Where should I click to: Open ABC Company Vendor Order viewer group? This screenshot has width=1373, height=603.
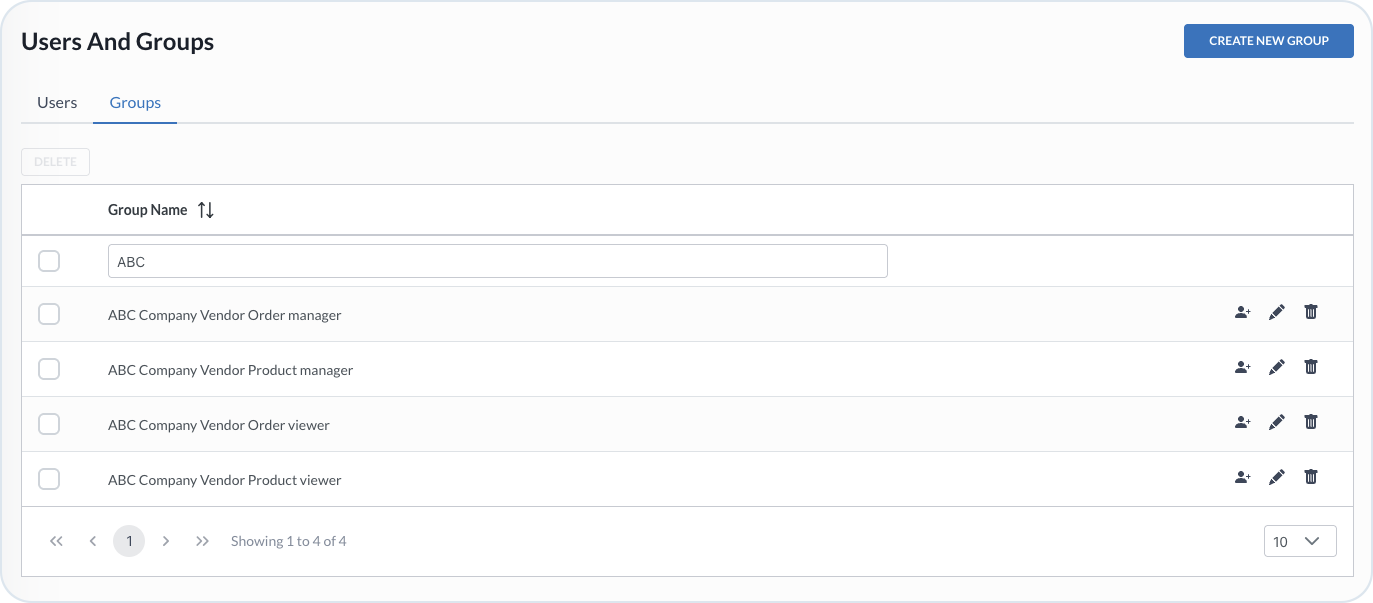[219, 425]
